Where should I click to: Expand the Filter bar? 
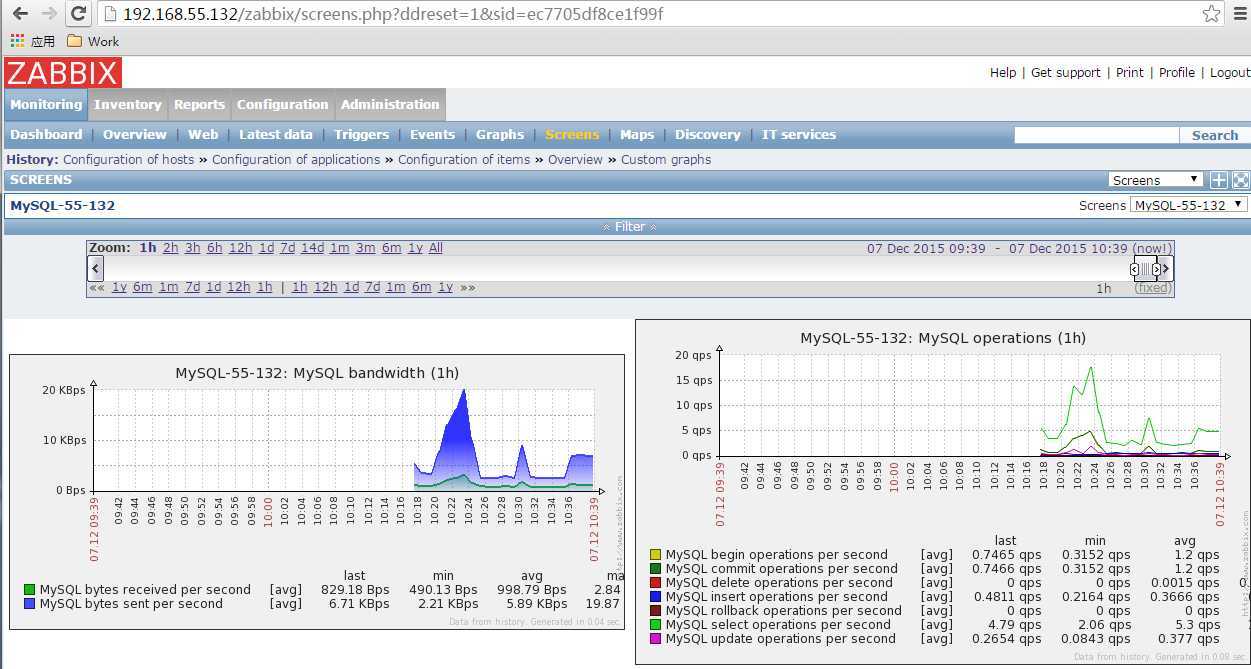click(x=629, y=227)
